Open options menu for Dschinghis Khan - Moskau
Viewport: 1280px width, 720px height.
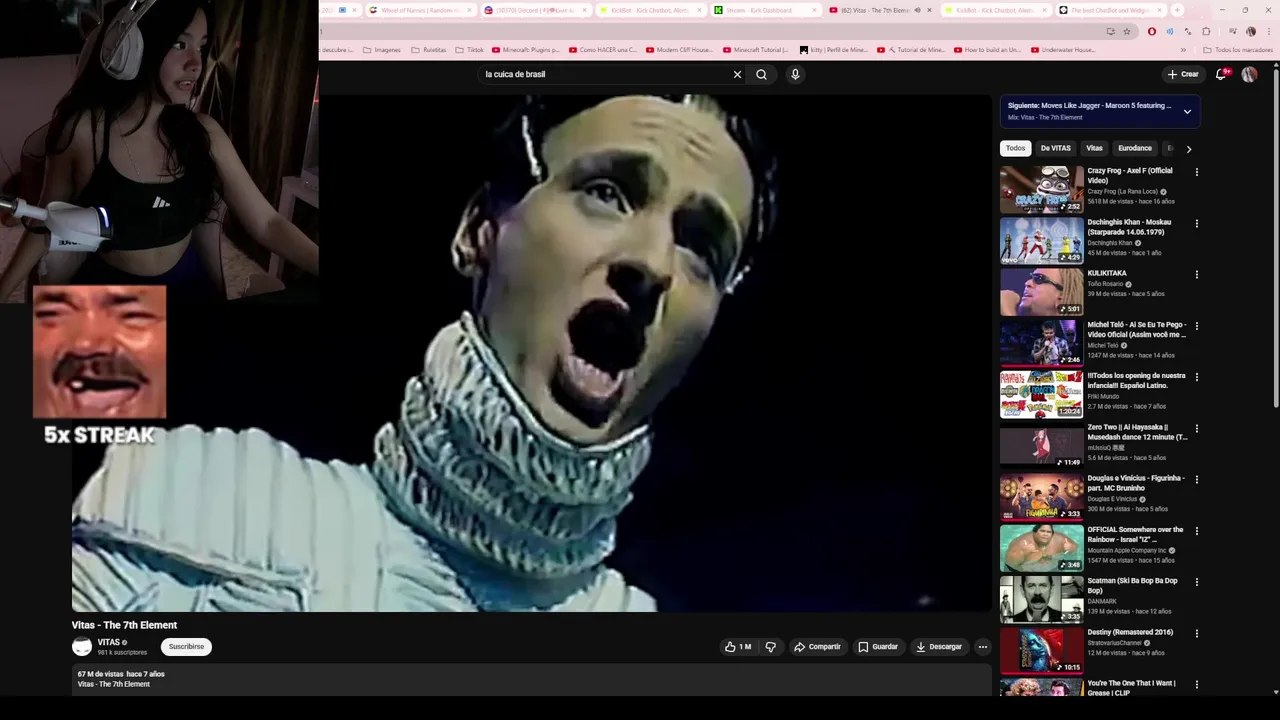point(1196,223)
